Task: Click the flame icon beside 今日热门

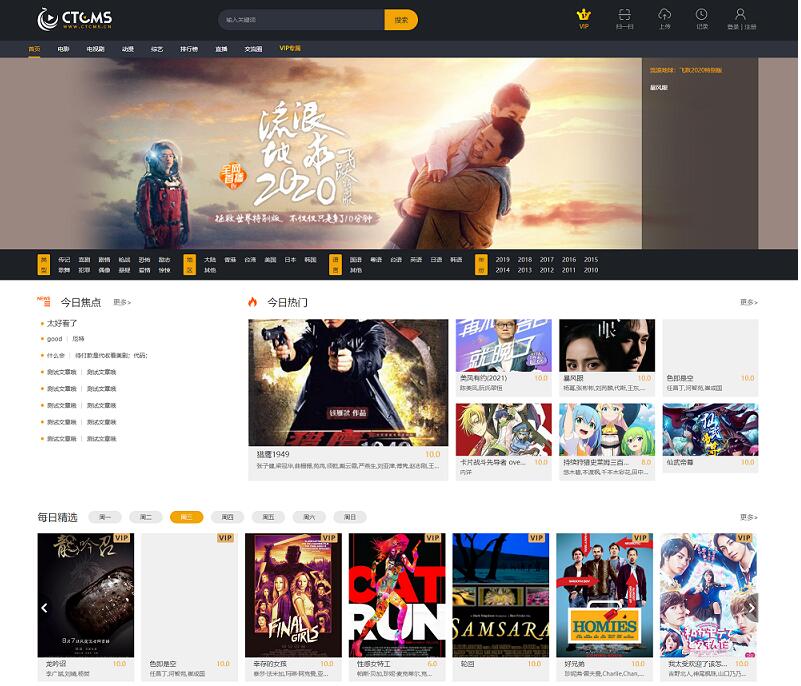Action: tap(252, 302)
